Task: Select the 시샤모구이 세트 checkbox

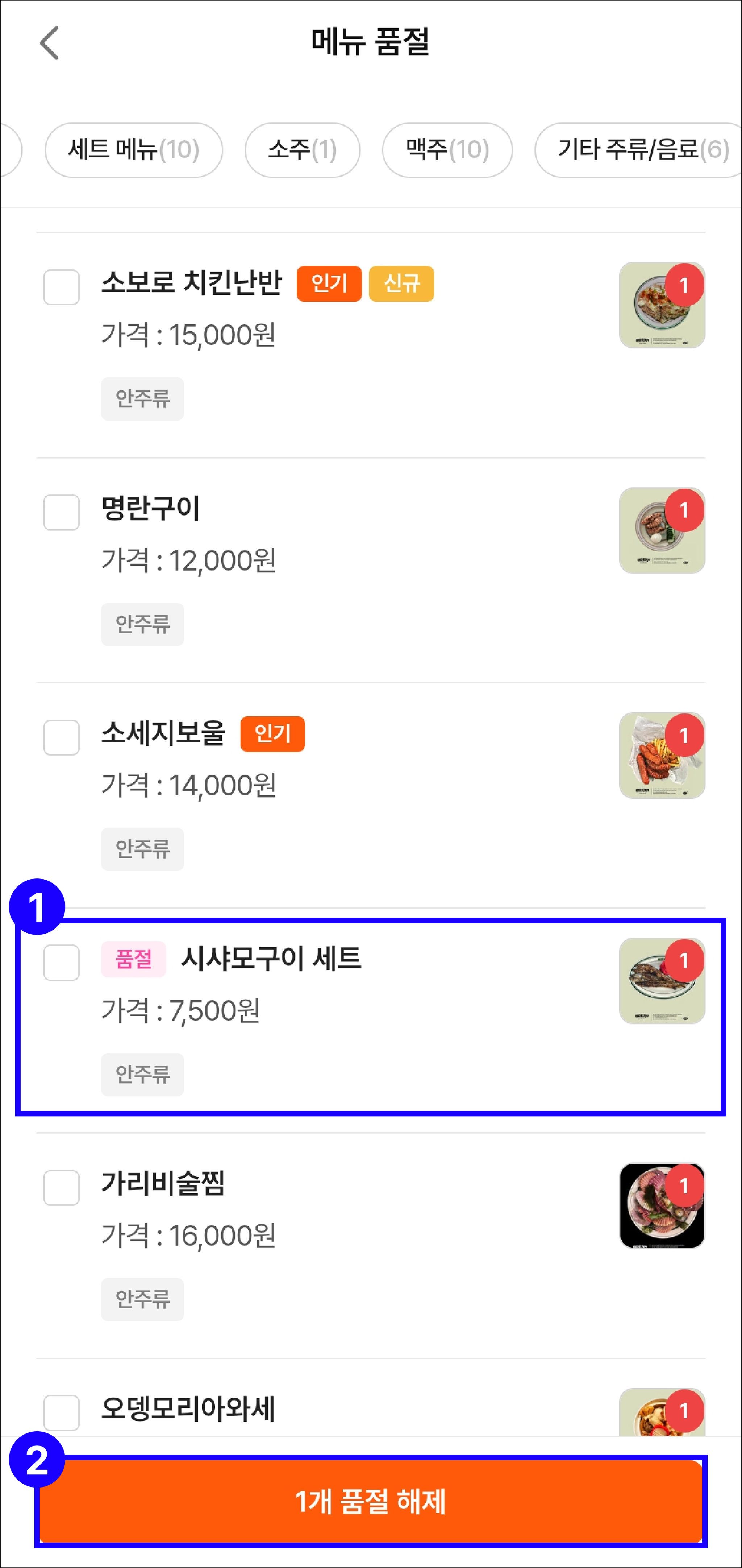Action: 62,962
